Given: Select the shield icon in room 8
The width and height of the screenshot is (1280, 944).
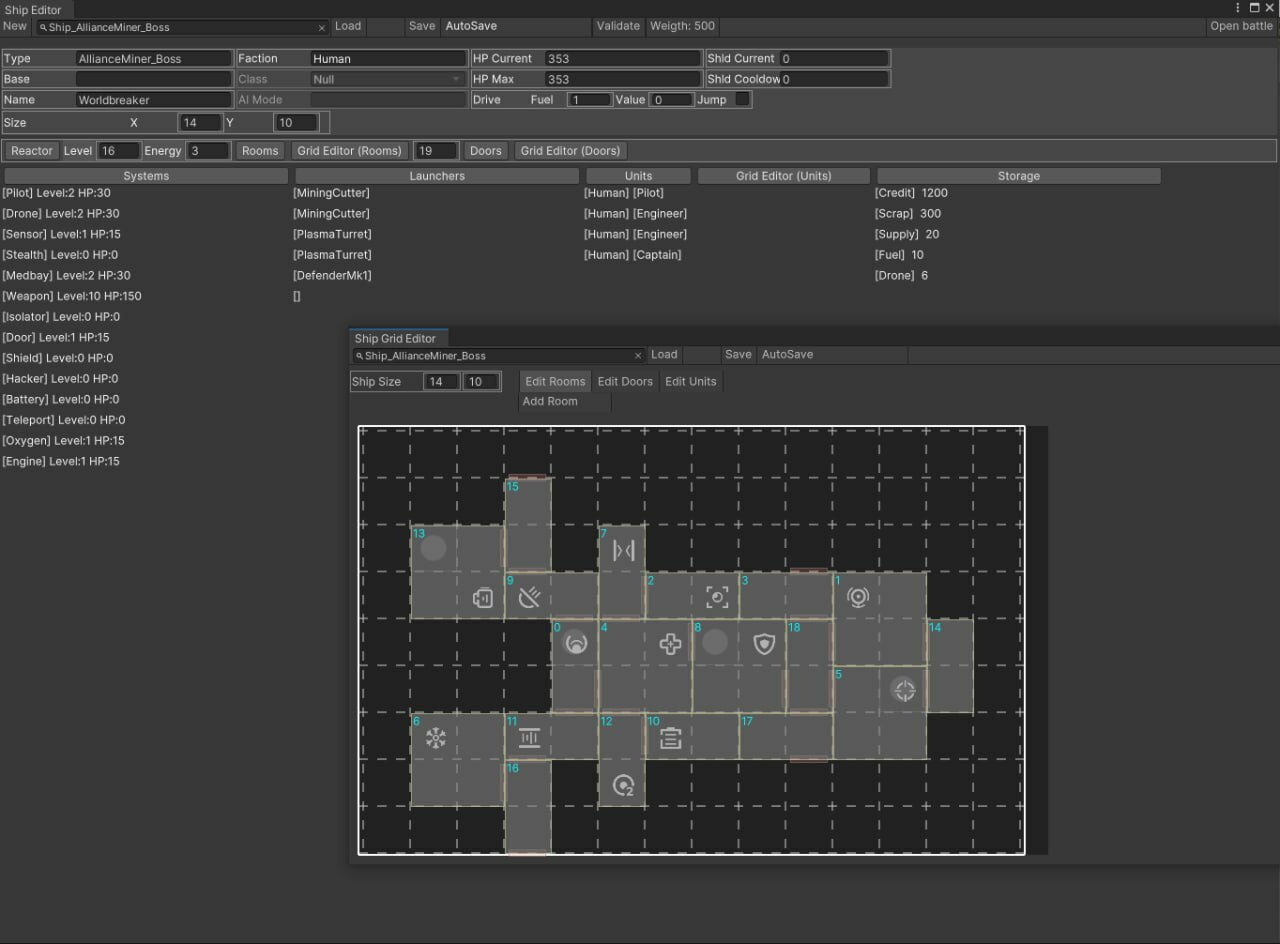Looking at the screenshot, I should (x=764, y=644).
